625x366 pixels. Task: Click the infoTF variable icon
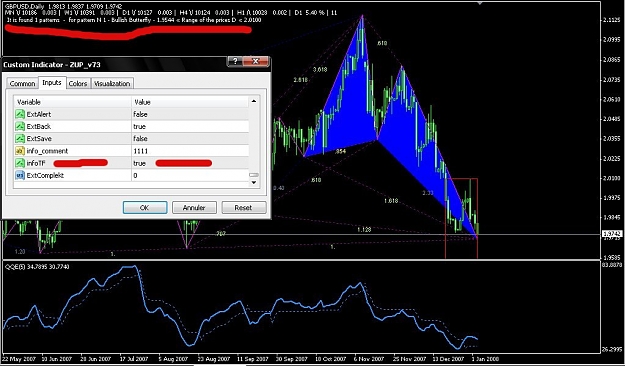tap(20, 163)
